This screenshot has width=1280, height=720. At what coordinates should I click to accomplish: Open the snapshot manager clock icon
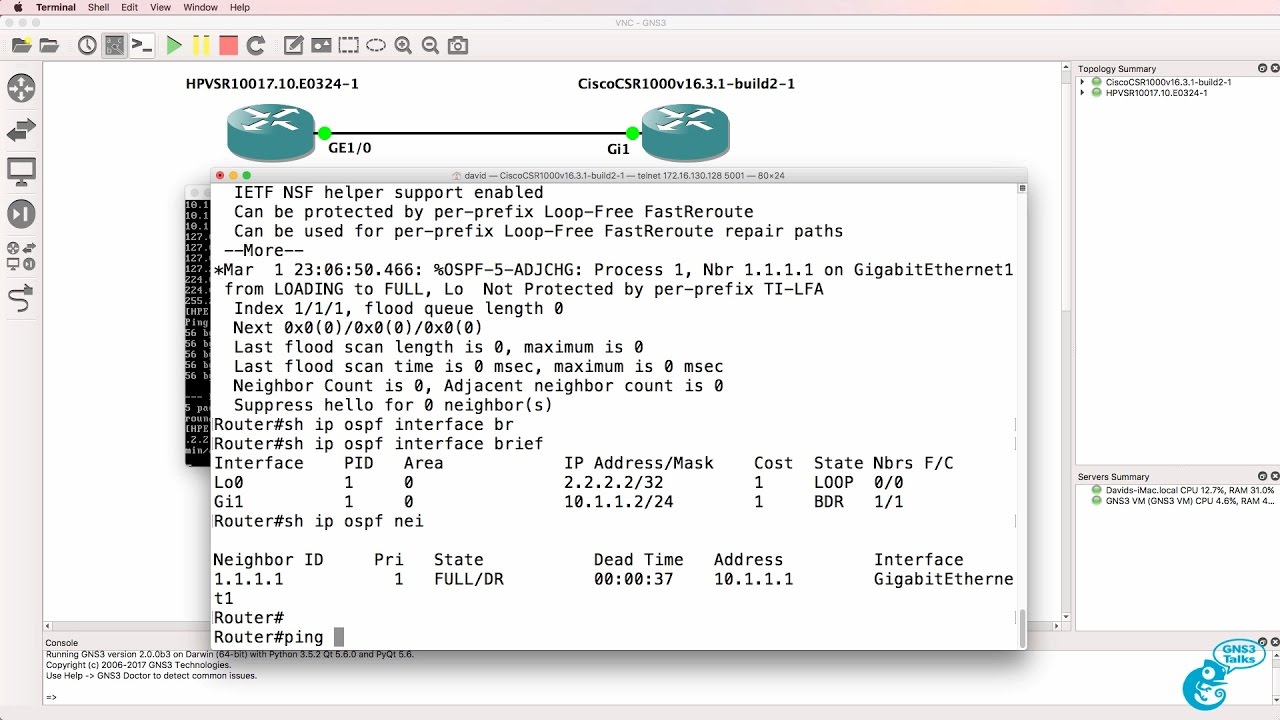87,45
